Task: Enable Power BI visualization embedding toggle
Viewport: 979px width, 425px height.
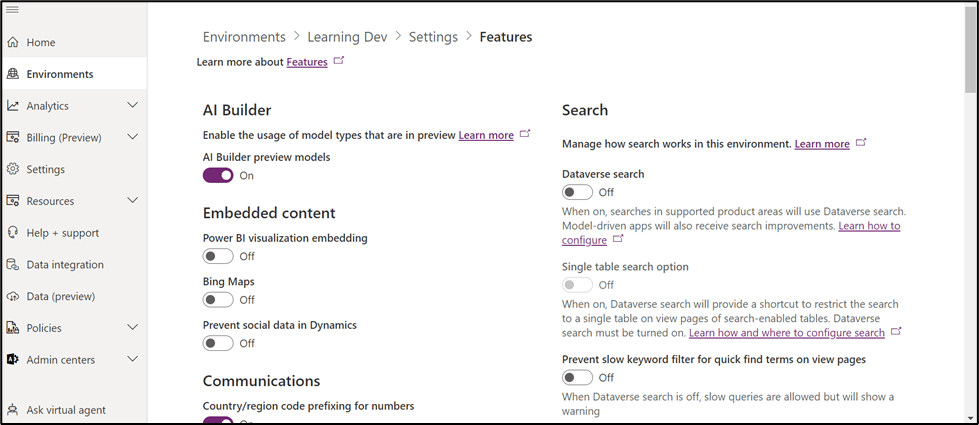Action: coord(218,257)
